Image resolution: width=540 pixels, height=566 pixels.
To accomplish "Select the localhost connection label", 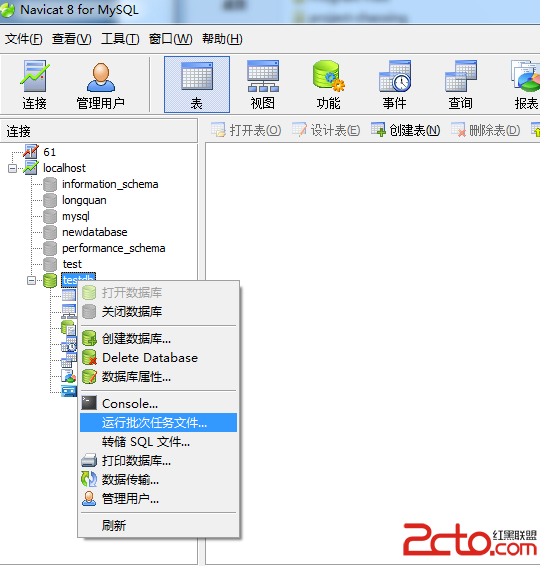I will click(64, 168).
